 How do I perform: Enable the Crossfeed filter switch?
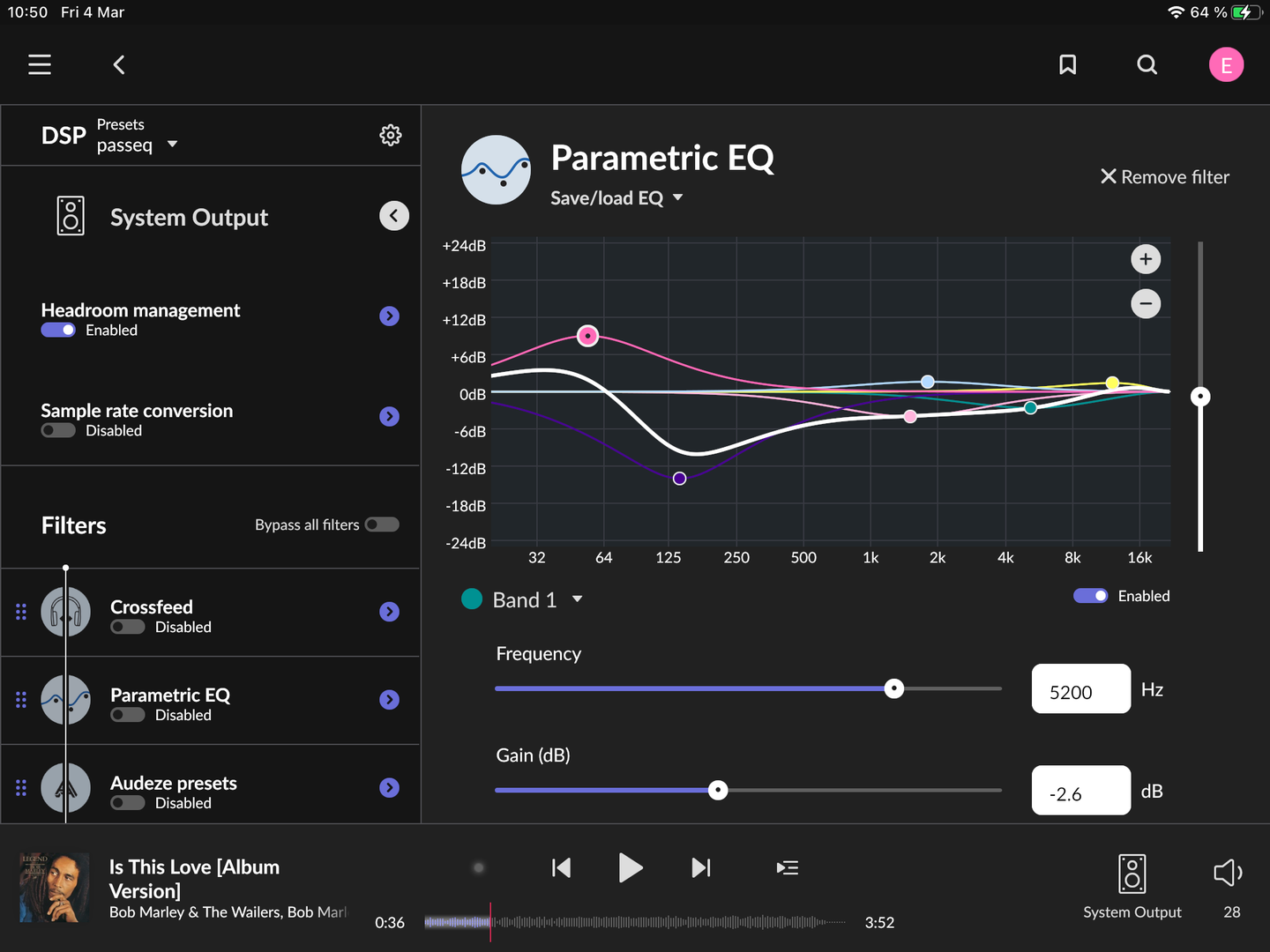point(128,627)
